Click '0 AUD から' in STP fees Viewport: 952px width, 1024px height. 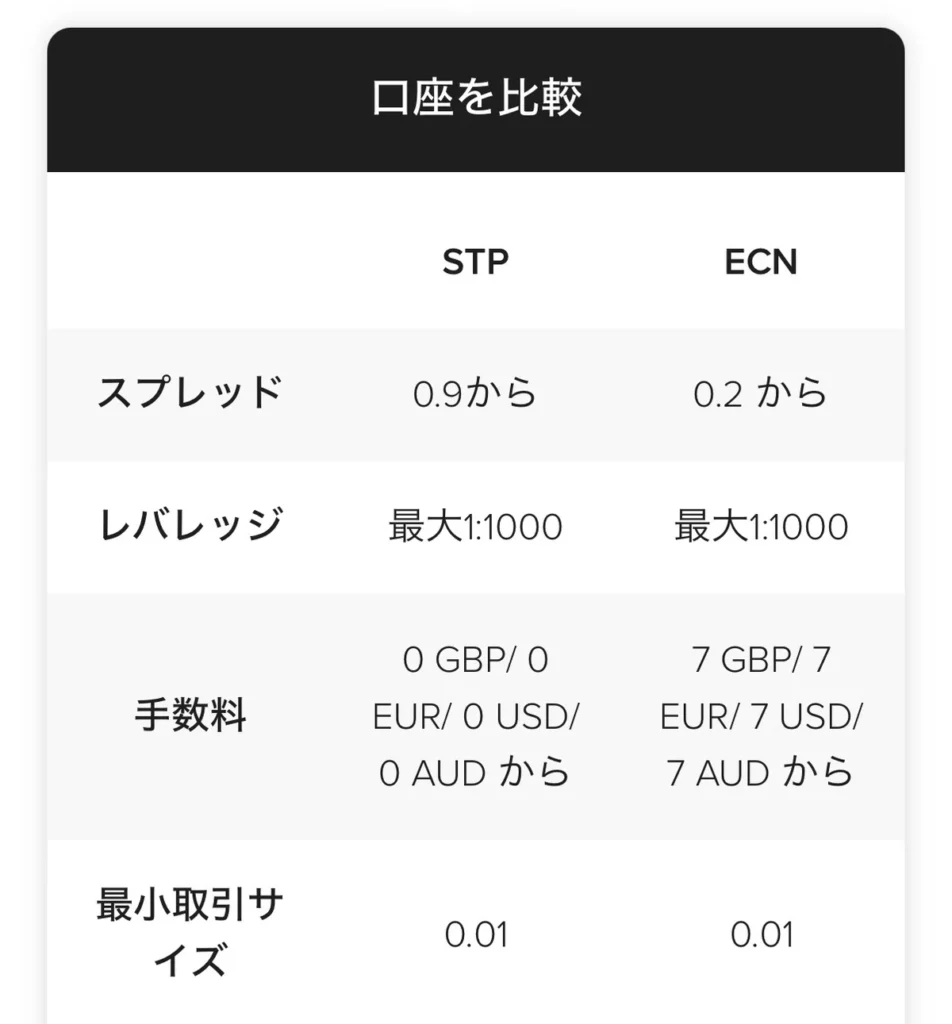tap(476, 773)
